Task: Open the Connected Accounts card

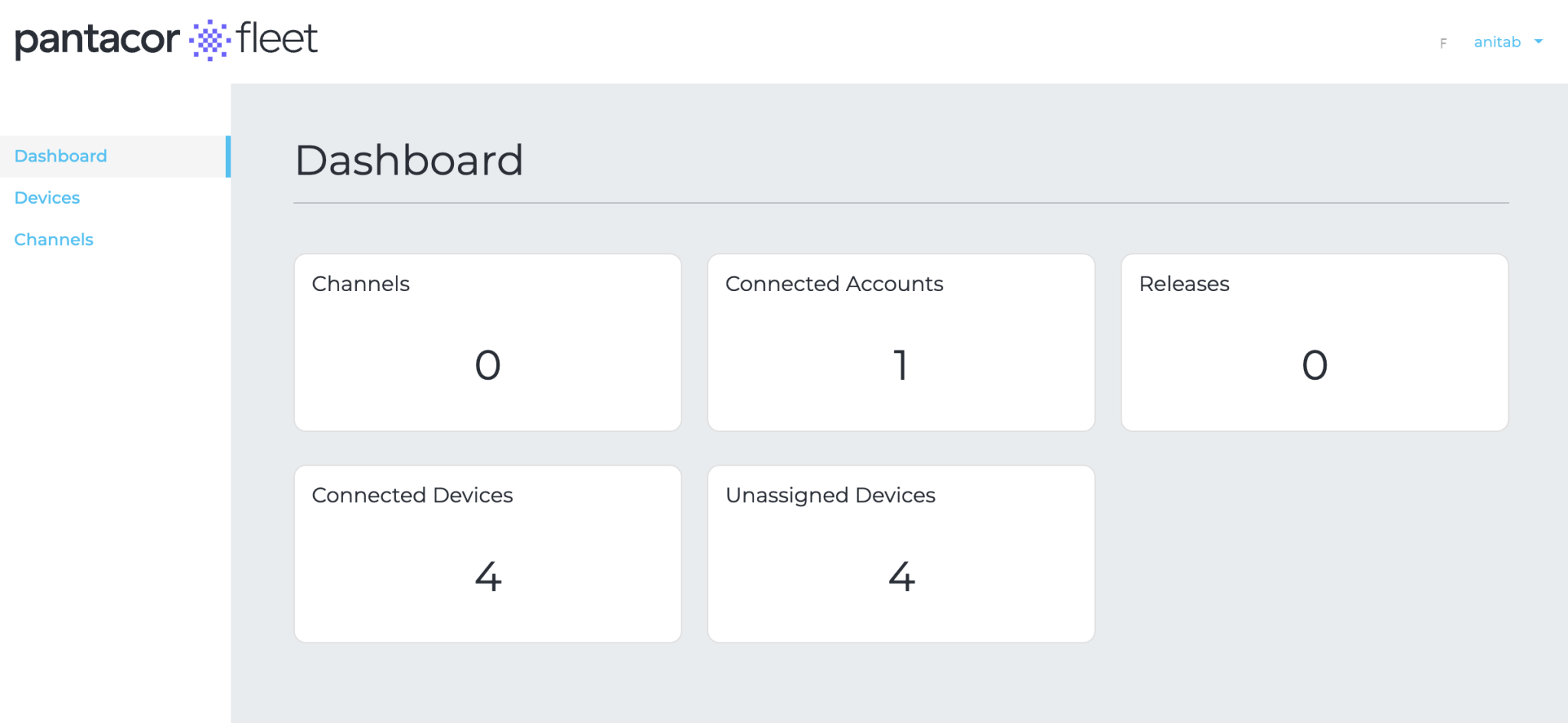Action: [x=900, y=342]
